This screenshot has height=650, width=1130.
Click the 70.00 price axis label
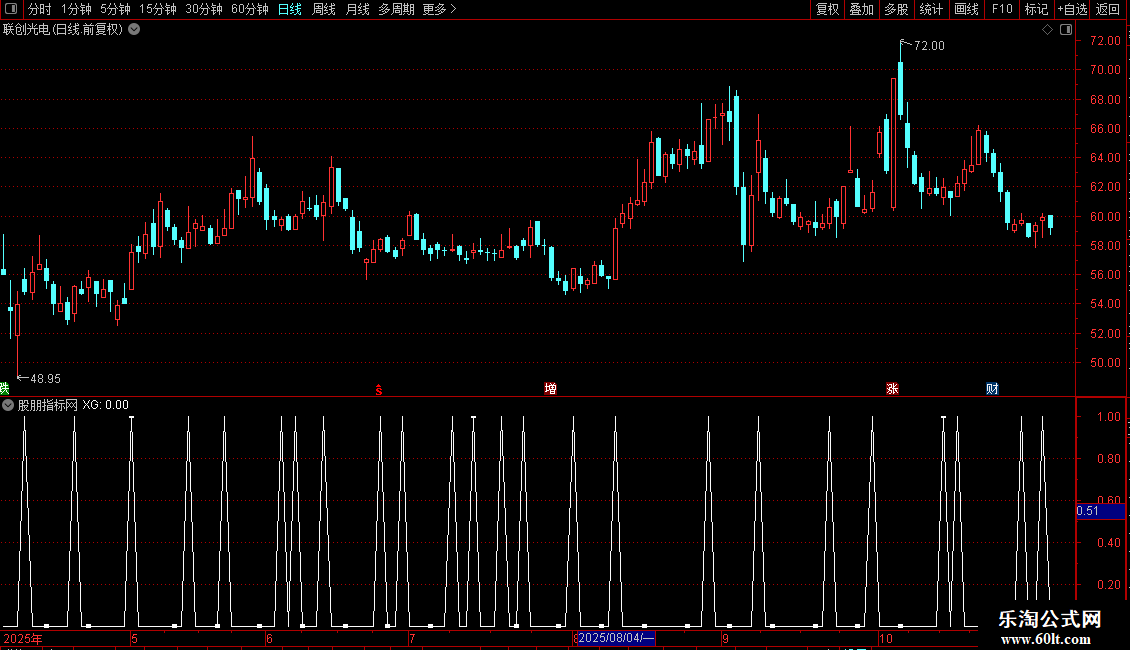1105,70
